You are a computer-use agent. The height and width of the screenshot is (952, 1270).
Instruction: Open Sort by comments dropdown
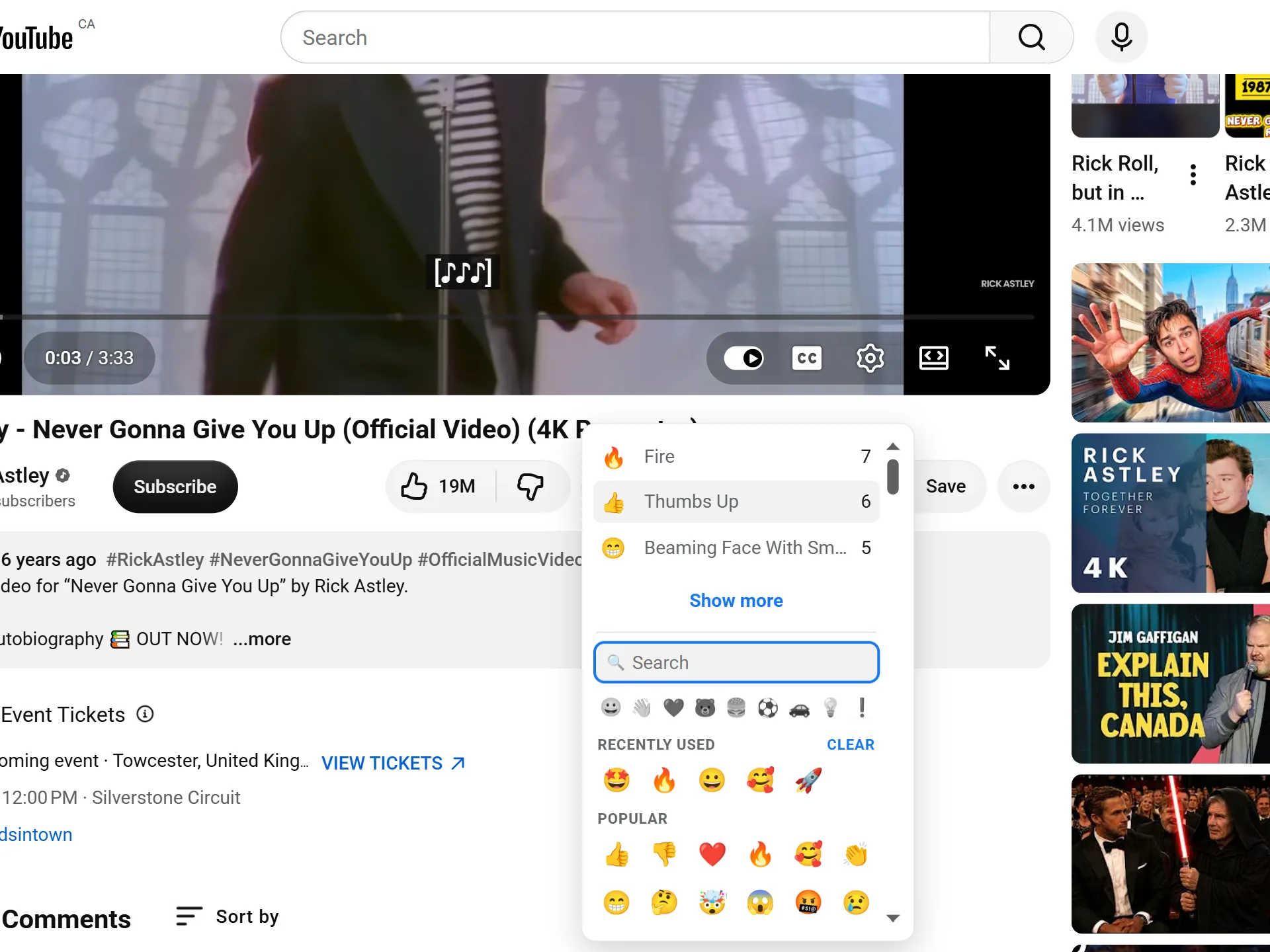228,916
